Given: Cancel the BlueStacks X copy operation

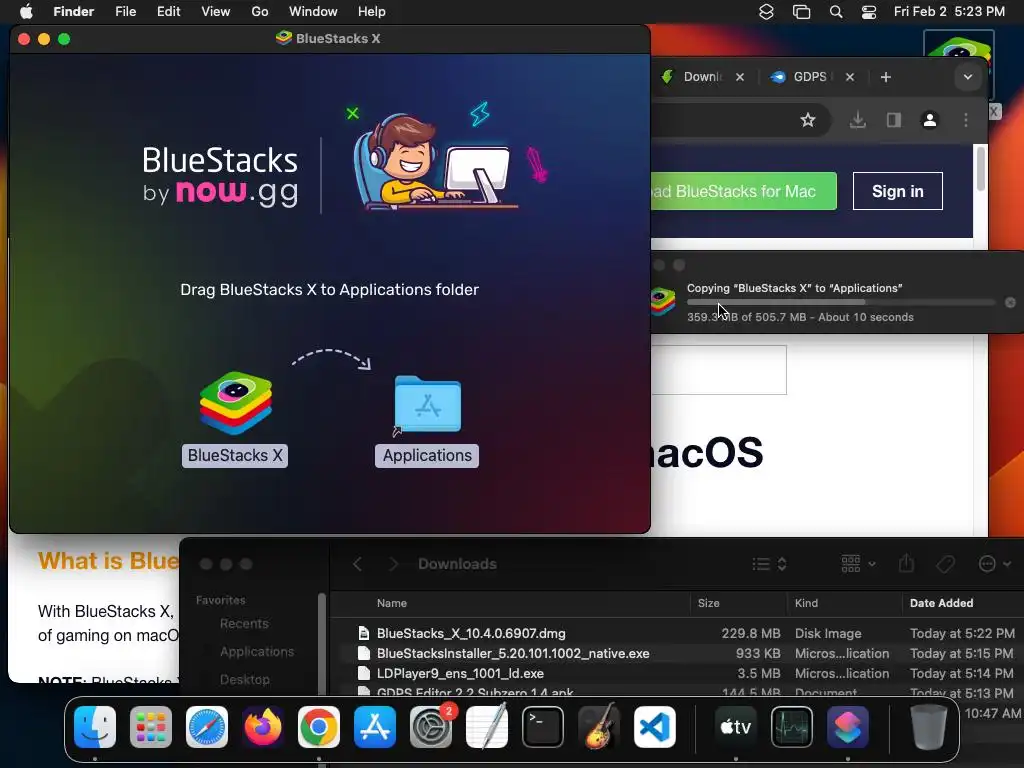Looking at the screenshot, I should click(x=1010, y=302).
